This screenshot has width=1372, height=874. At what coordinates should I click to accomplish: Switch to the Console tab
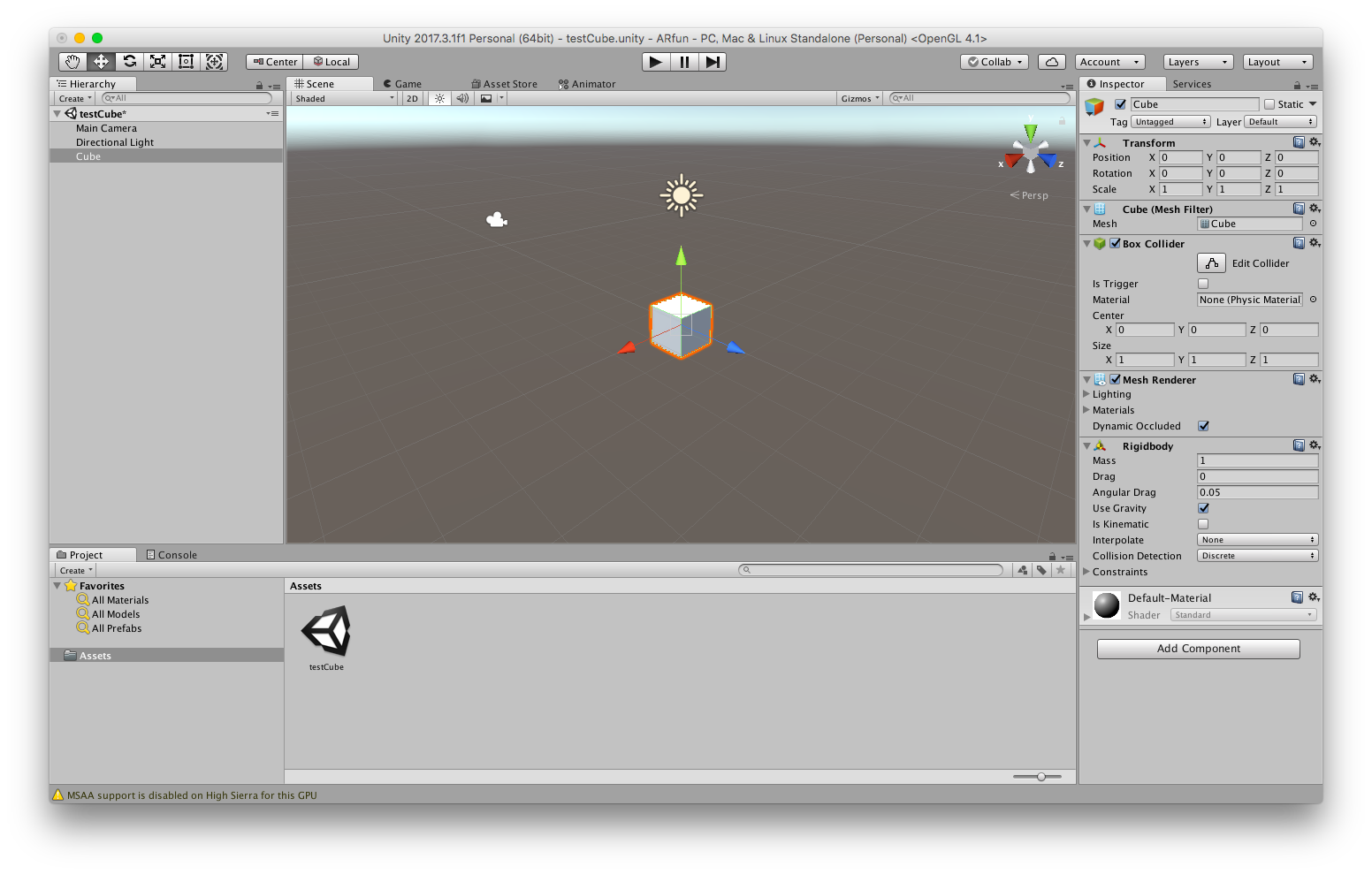tap(171, 555)
